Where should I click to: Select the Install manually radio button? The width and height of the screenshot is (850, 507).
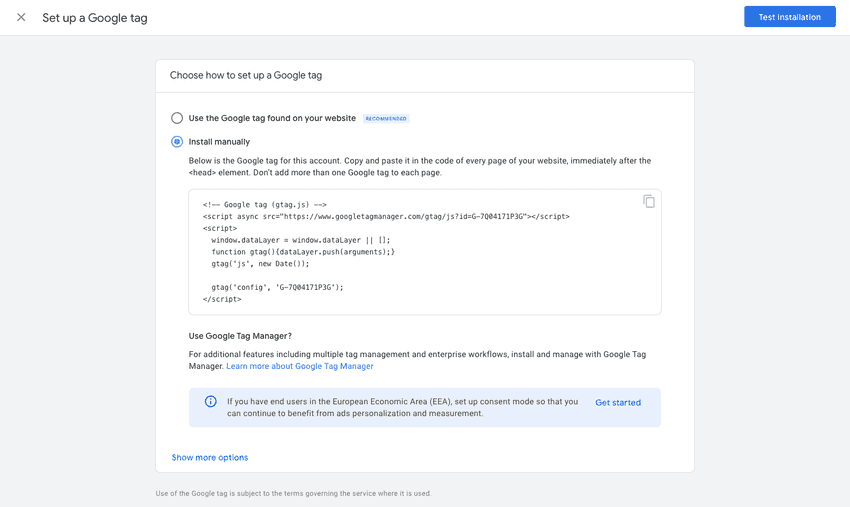[x=177, y=142]
